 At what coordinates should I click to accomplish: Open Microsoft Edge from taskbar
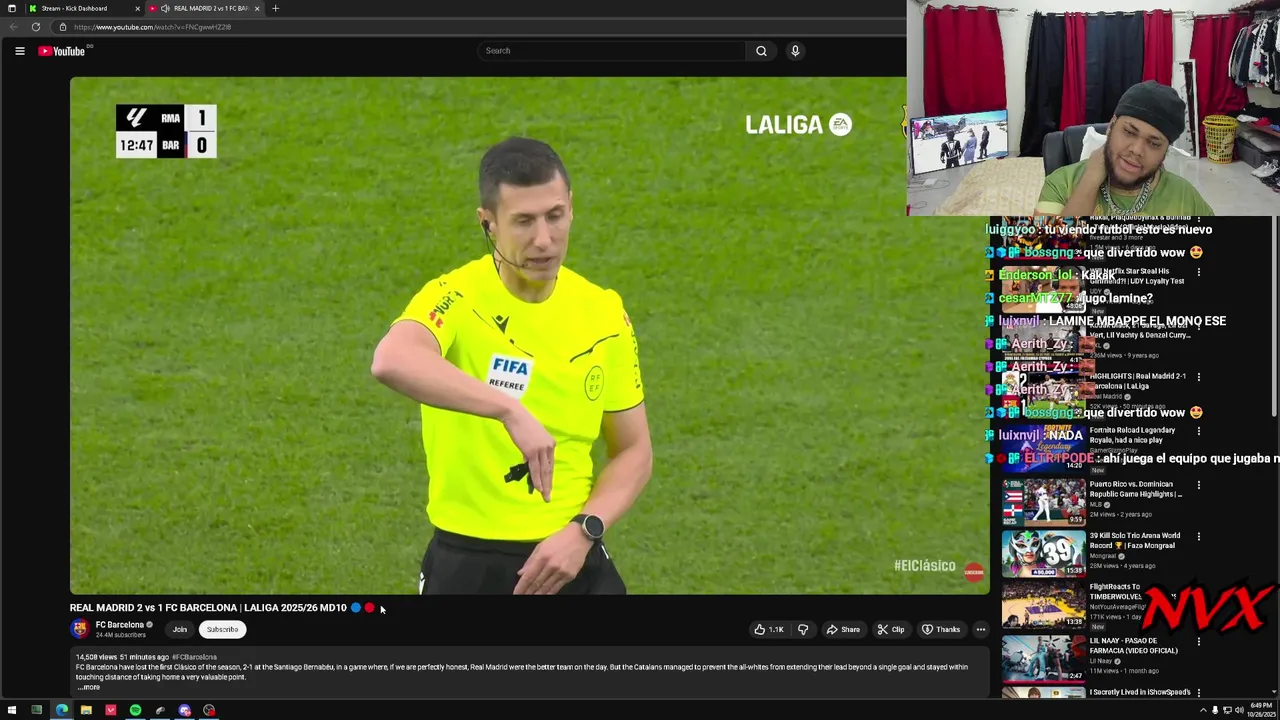pyautogui.click(x=61, y=710)
